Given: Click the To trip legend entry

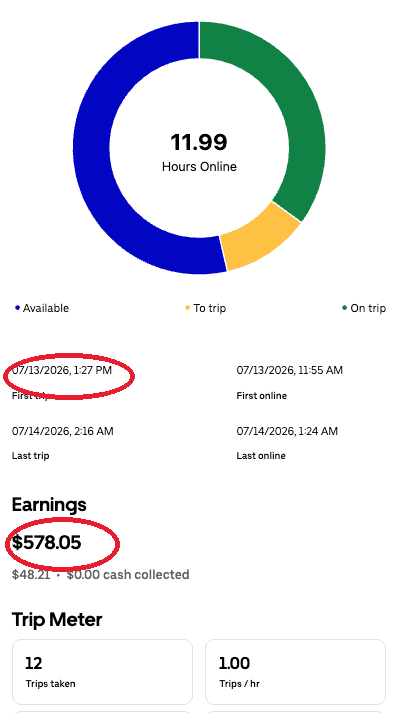Looking at the screenshot, I should coord(205,308).
